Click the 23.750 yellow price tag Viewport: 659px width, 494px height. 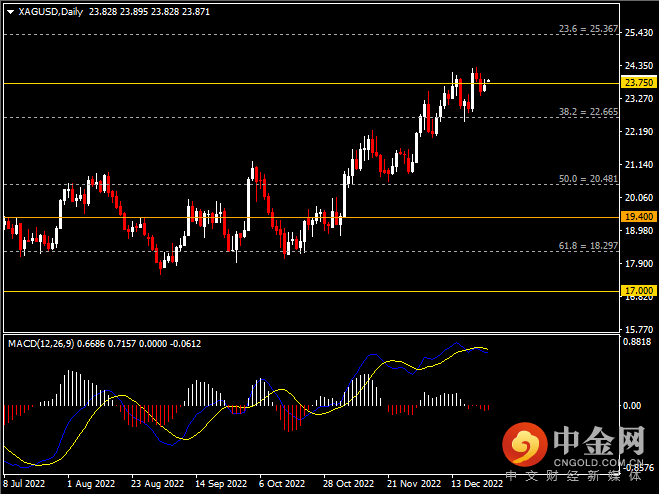coord(639,82)
